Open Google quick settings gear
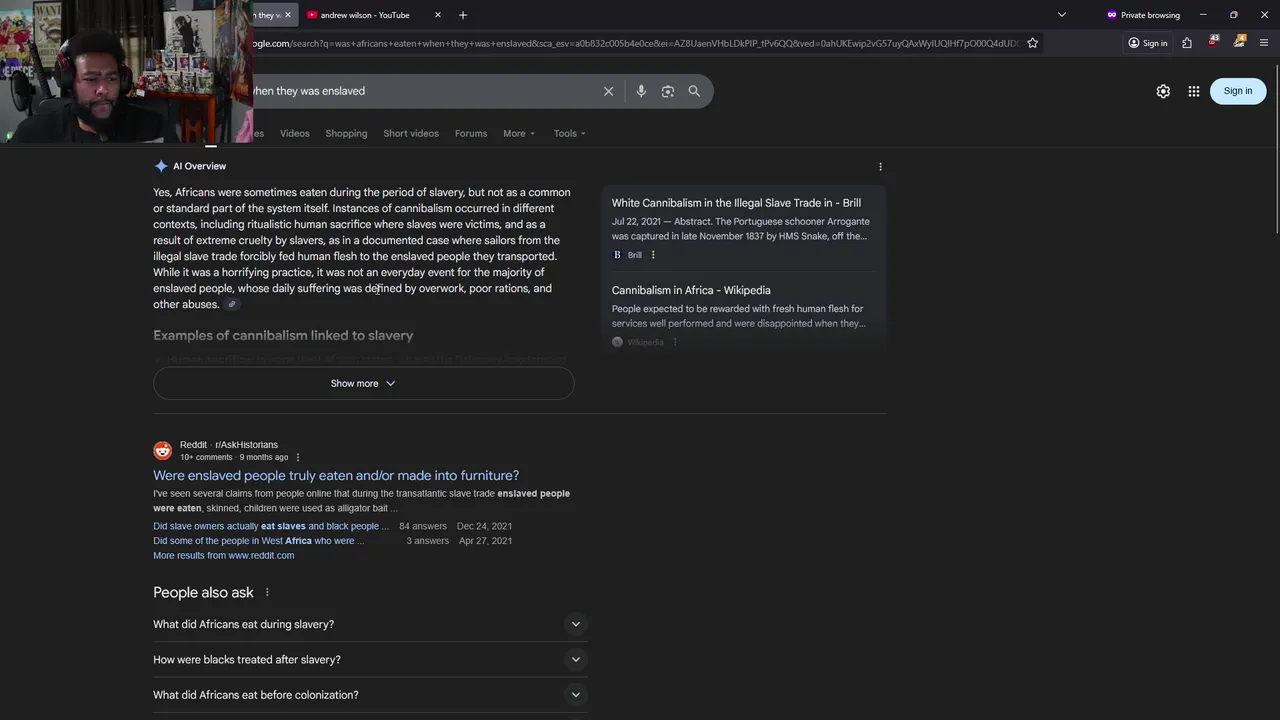Image resolution: width=1280 pixels, height=720 pixels. coord(1163,91)
